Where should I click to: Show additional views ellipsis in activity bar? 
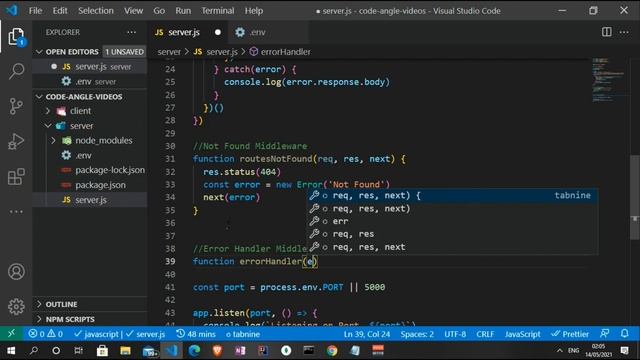click(16, 211)
